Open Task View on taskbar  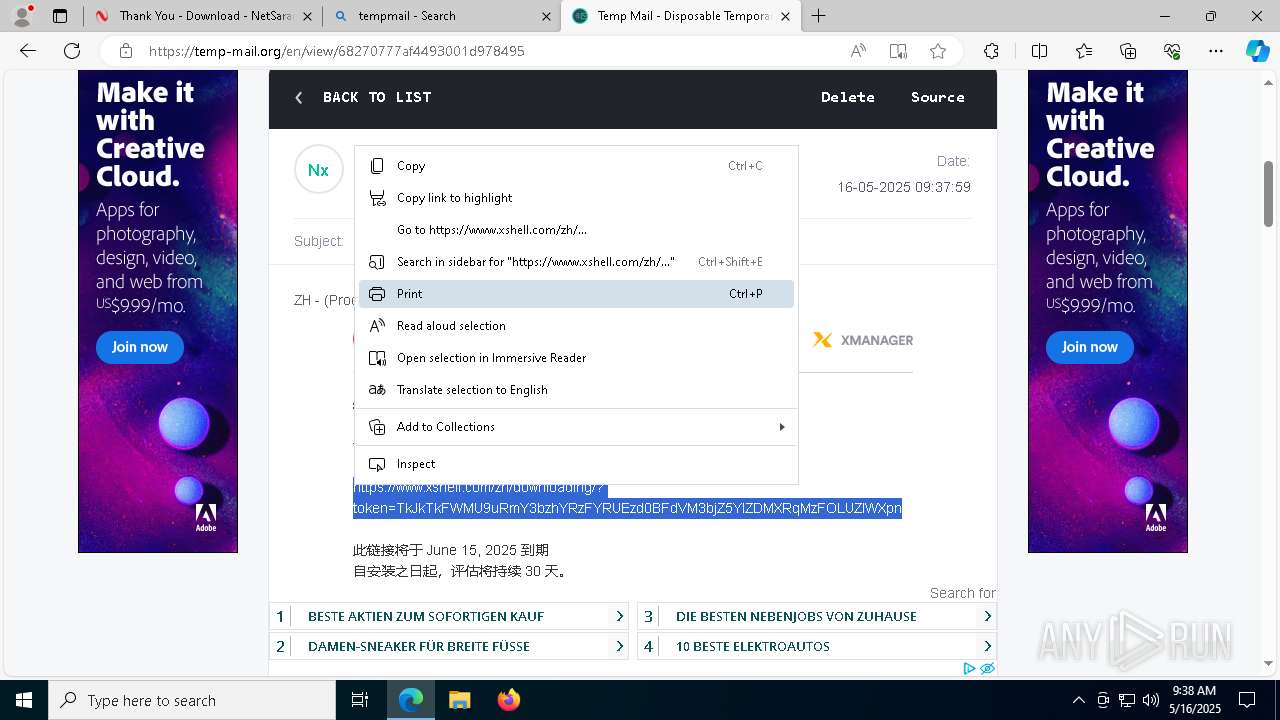coord(360,700)
